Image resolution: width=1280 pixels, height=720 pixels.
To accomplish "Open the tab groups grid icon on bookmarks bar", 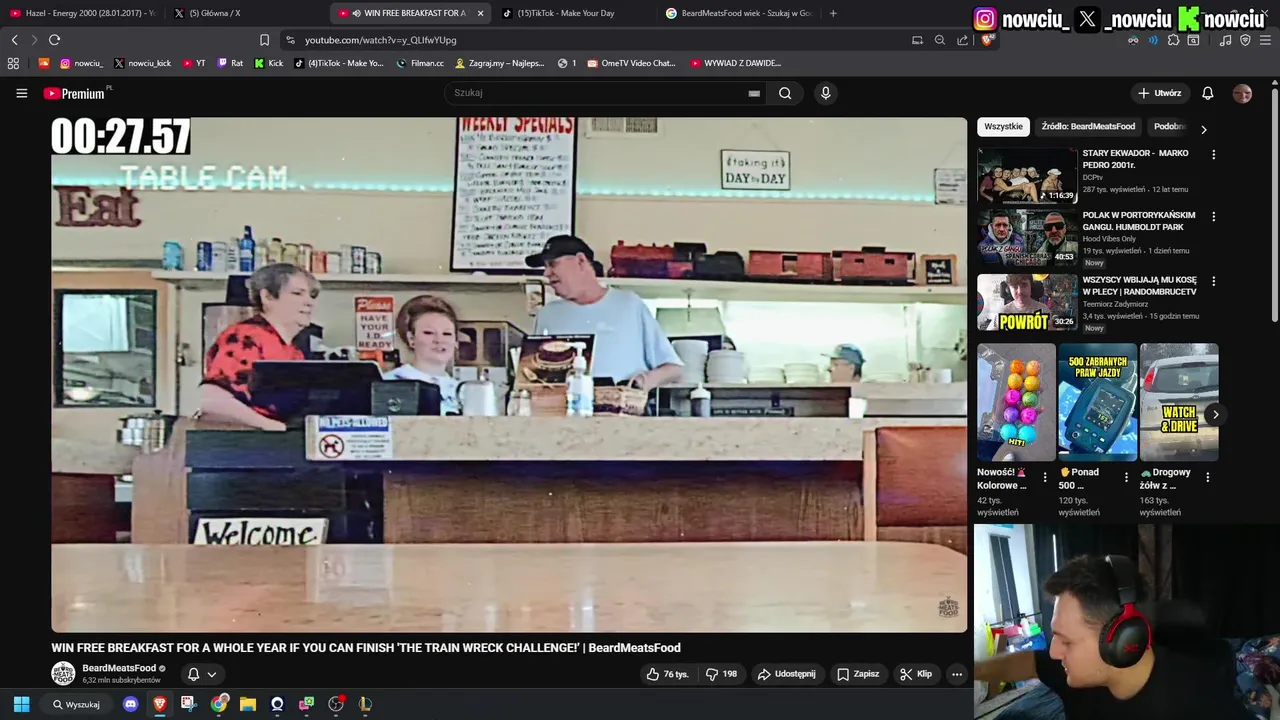I will pos(13,63).
